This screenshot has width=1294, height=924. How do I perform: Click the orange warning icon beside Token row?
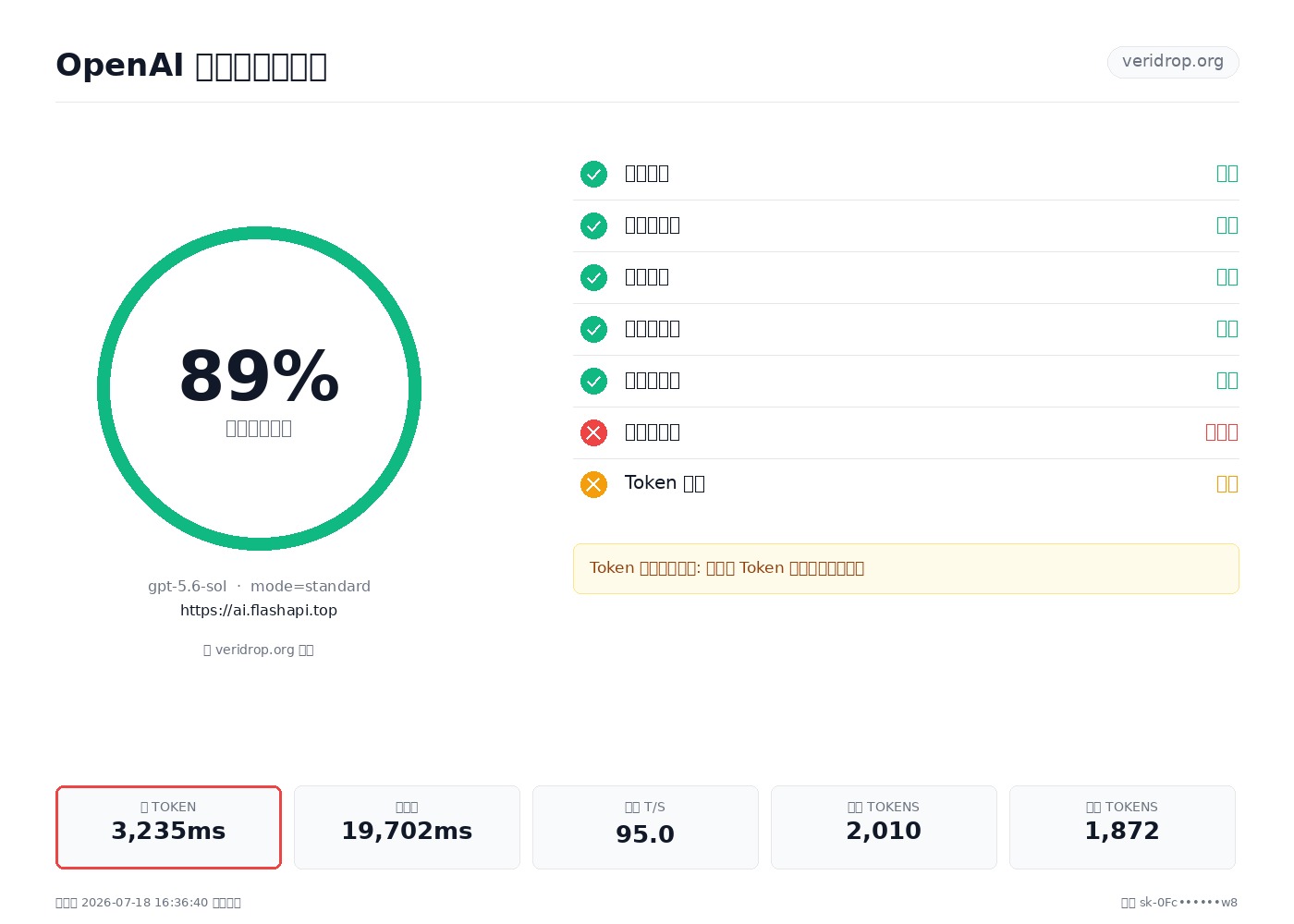pos(593,484)
